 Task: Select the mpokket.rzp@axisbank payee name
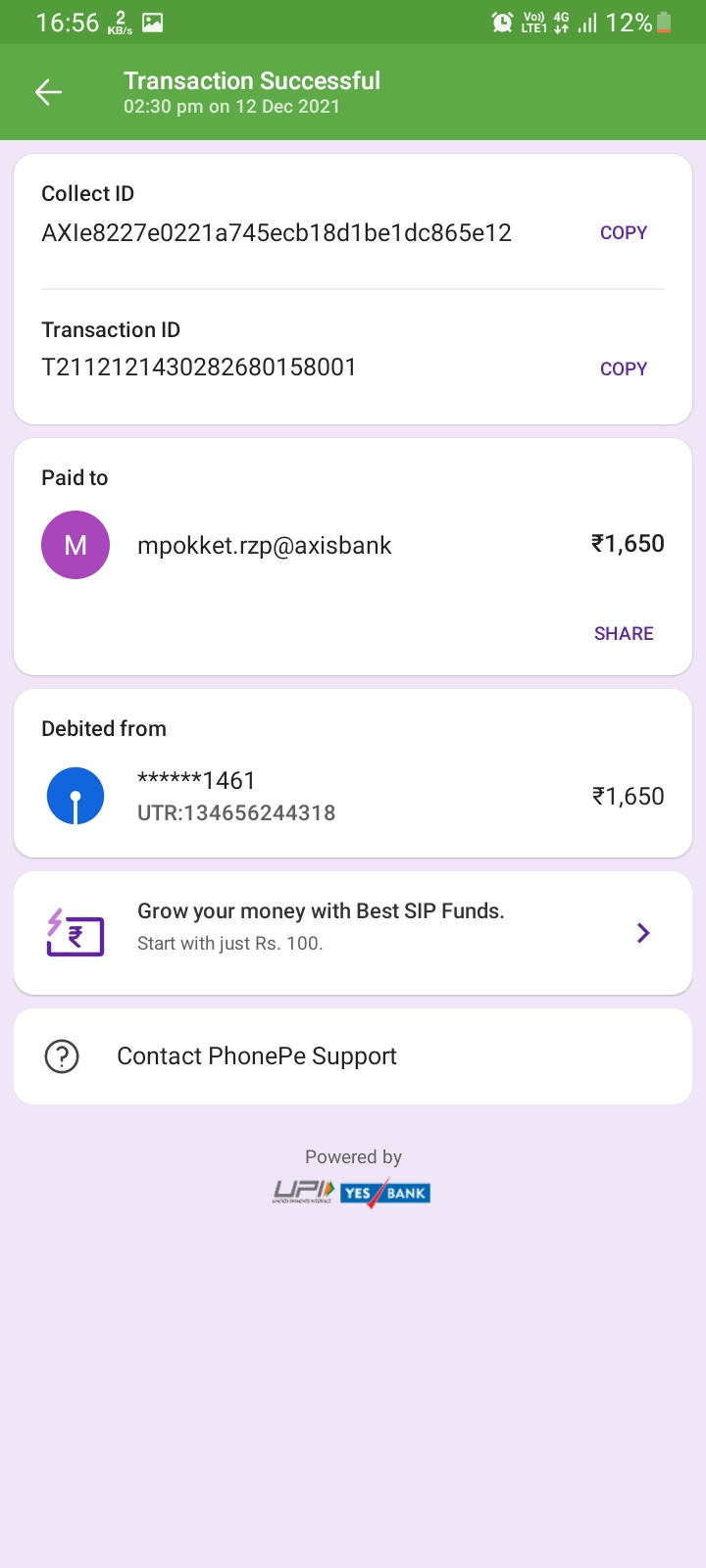(265, 546)
